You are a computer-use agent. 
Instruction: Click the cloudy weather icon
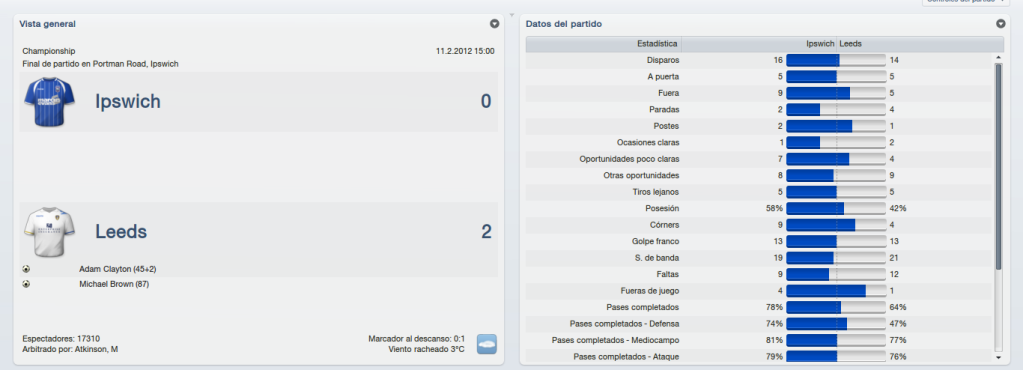pyautogui.click(x=487, y=344)
